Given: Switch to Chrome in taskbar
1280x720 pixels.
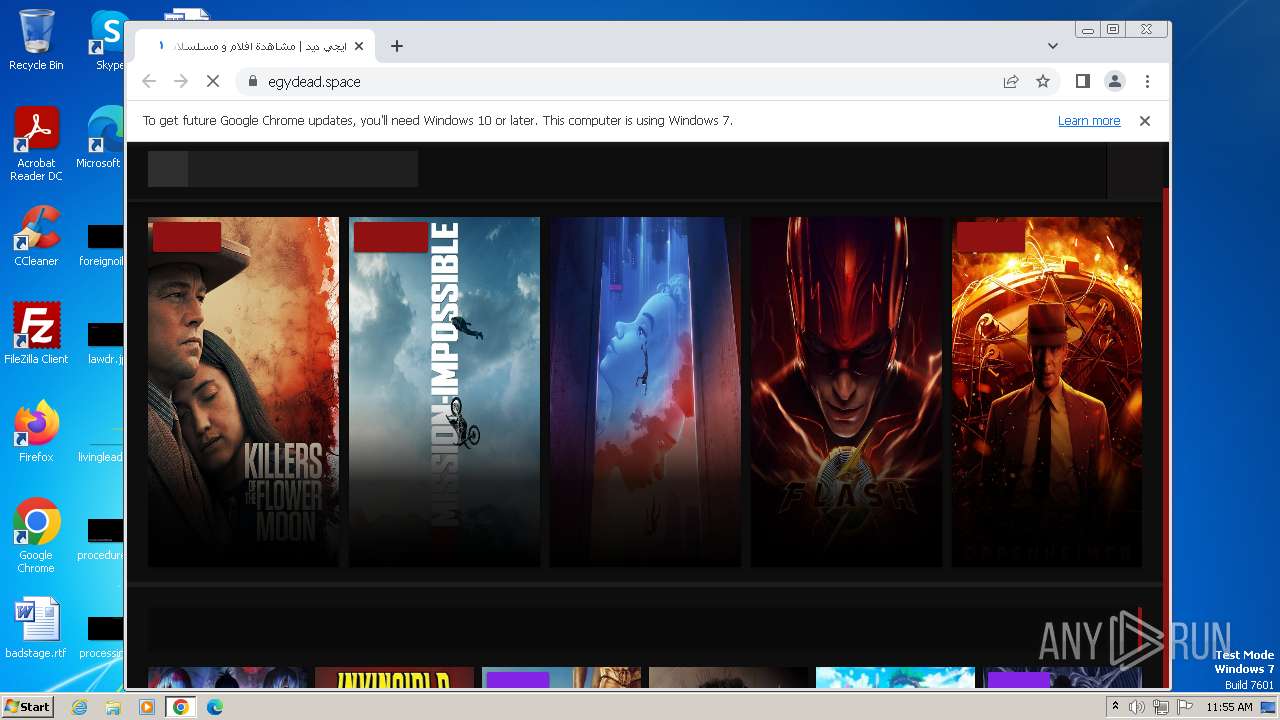Looking at the screenshot, I should (x=181, y=707).
